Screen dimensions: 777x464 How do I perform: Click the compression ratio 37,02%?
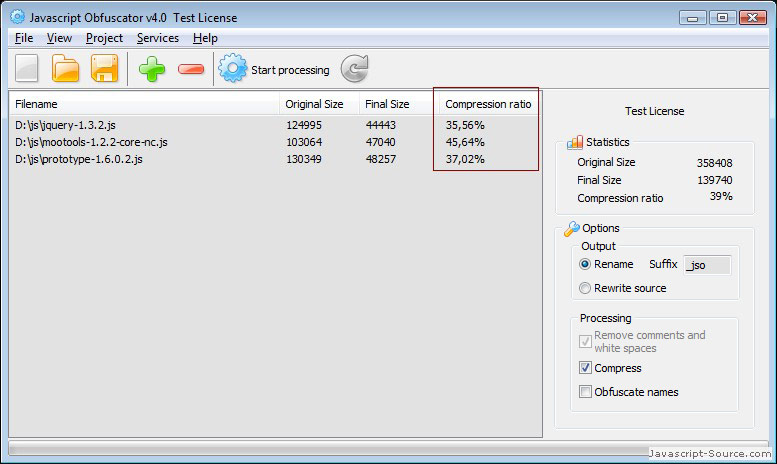click(465, 159)
